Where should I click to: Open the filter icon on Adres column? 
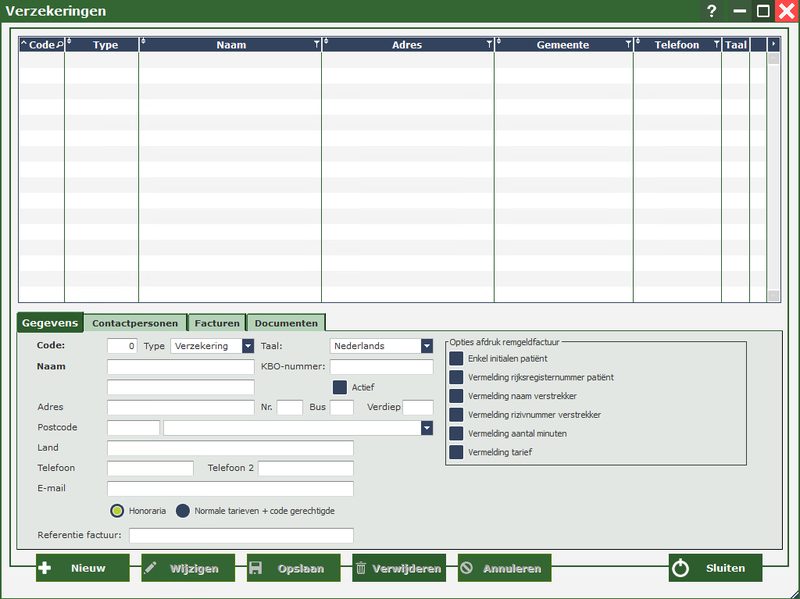coord(489,45)
